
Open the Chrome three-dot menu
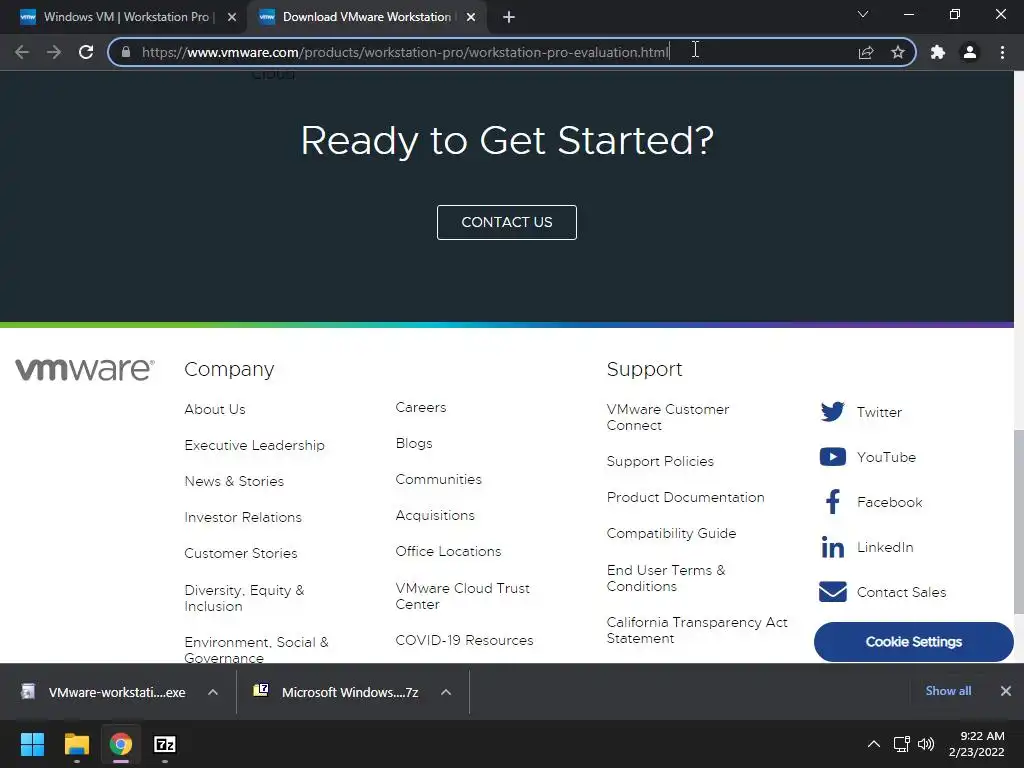coord(1002,52)
